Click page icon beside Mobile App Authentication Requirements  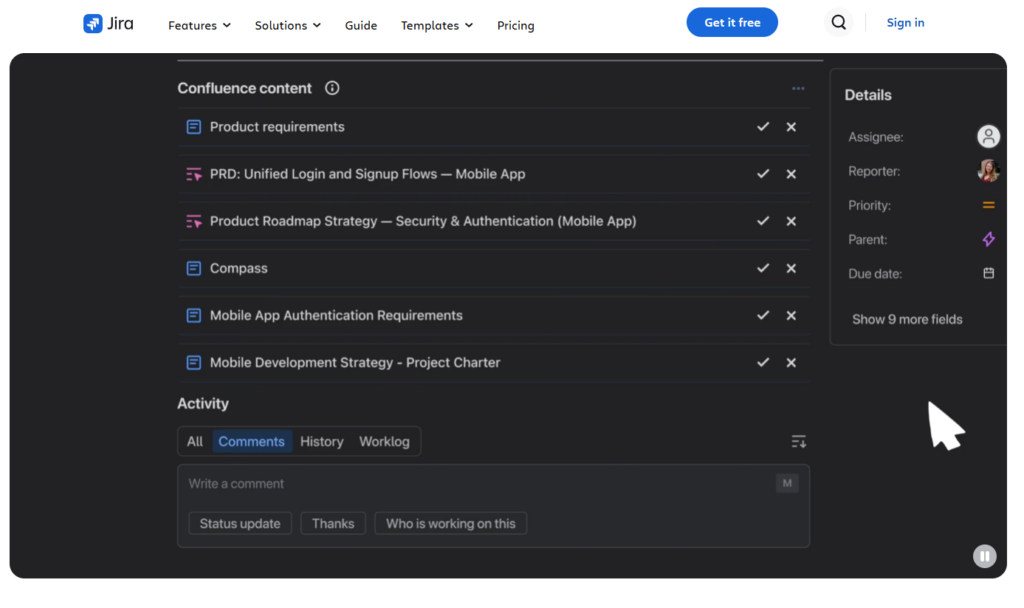(193, 315)
